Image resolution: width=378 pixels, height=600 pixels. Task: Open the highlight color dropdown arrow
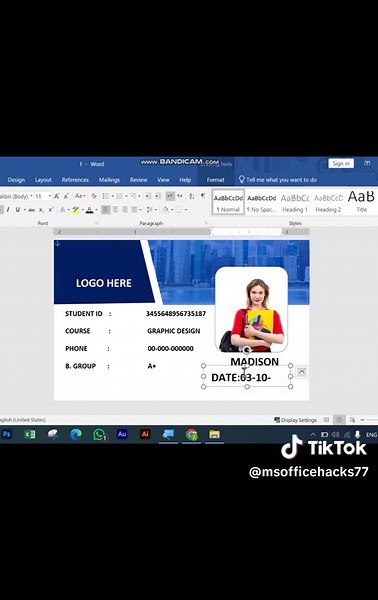click(x=83, y=210)
